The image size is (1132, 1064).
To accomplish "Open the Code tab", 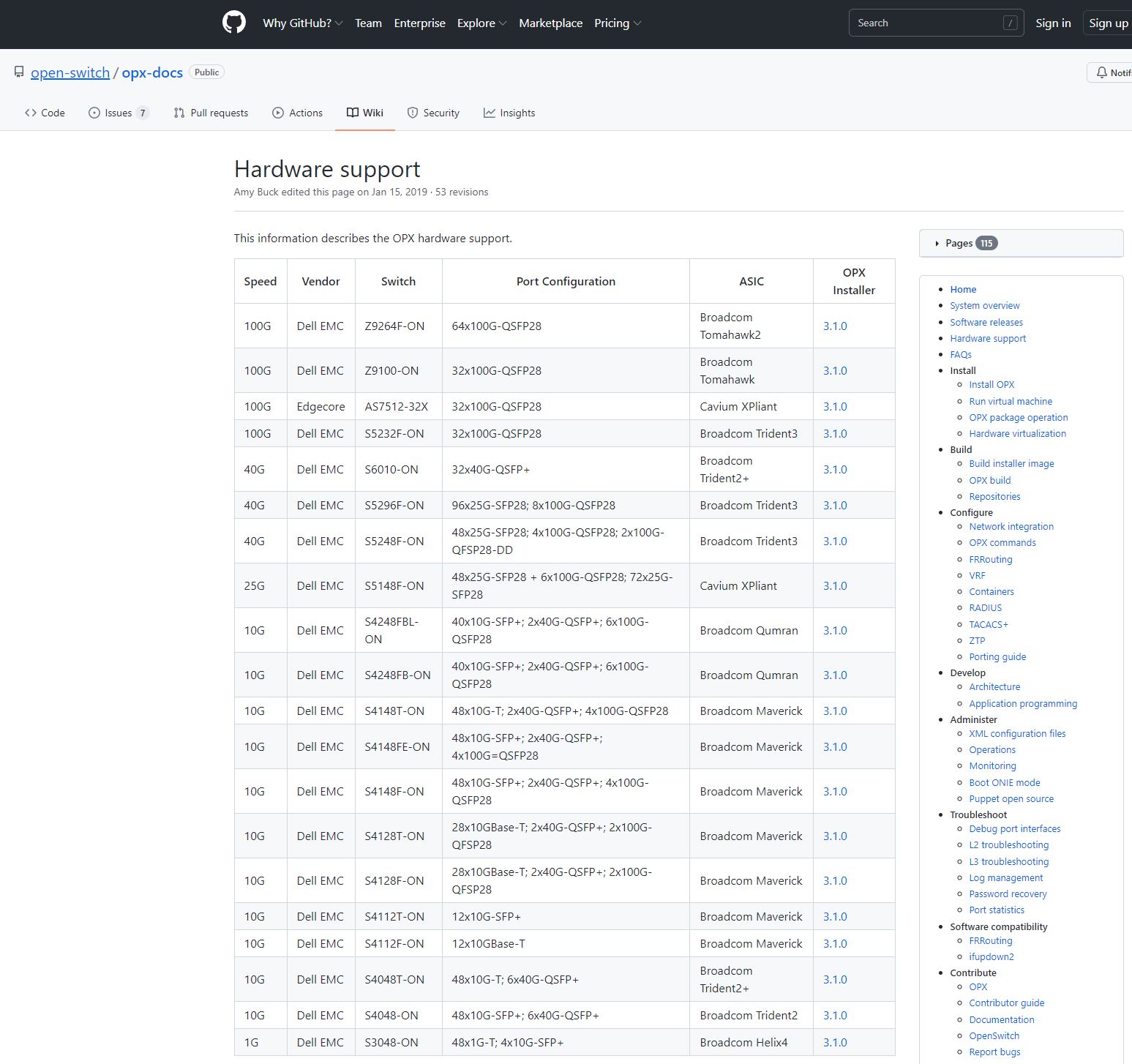I will 45,113.
